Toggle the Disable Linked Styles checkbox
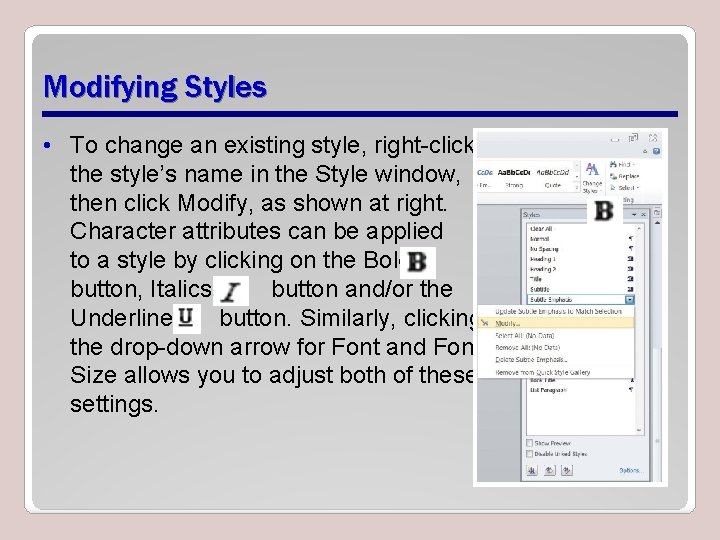The width and height of the screenshot is (720, 540). [x=529, y=454]
